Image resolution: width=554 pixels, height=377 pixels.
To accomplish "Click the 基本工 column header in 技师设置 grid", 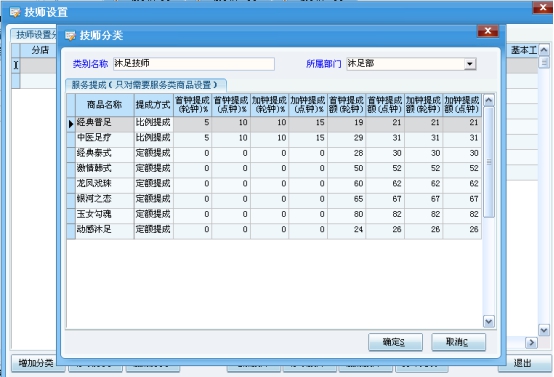I will pyautogui.click(x=523, y=50).
